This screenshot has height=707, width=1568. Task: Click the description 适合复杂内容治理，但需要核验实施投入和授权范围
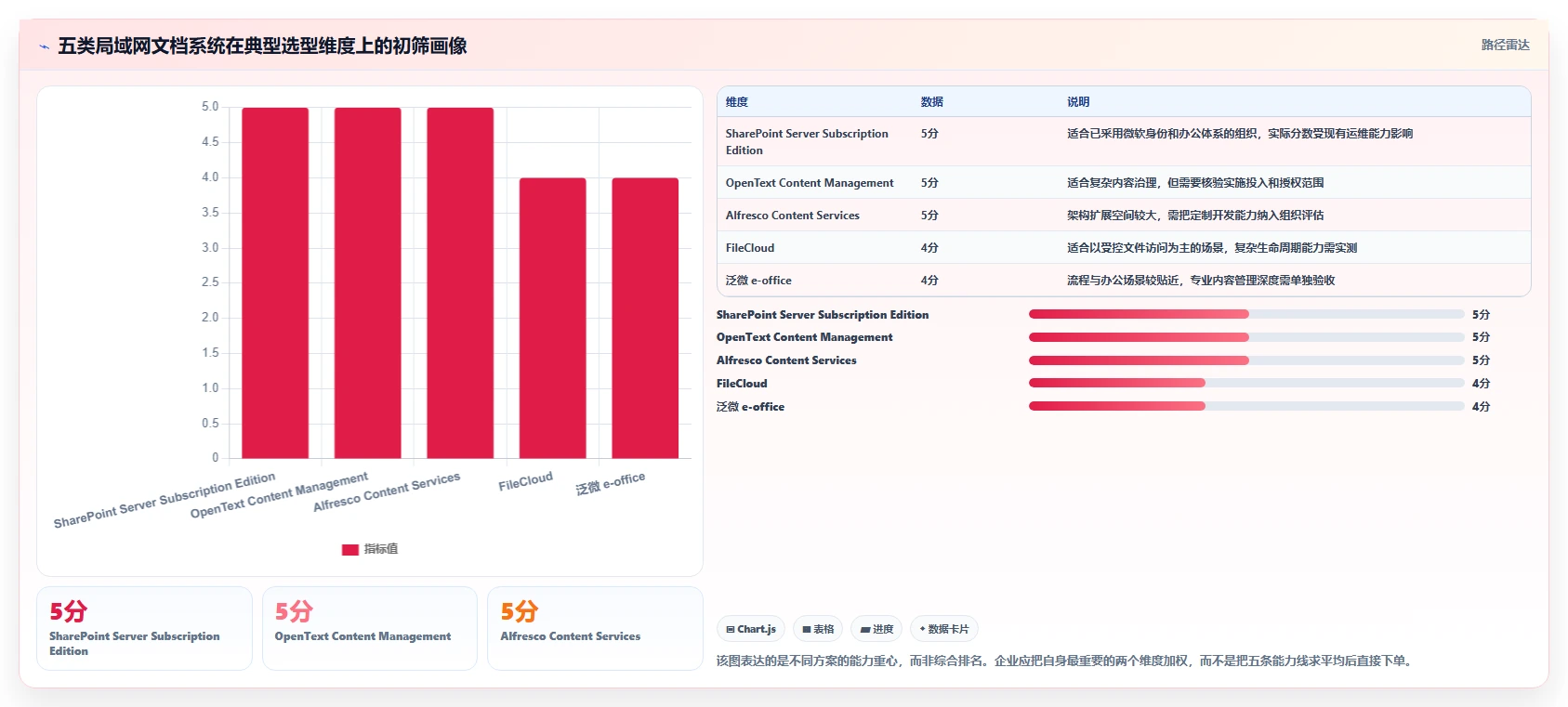(1195, 183)
